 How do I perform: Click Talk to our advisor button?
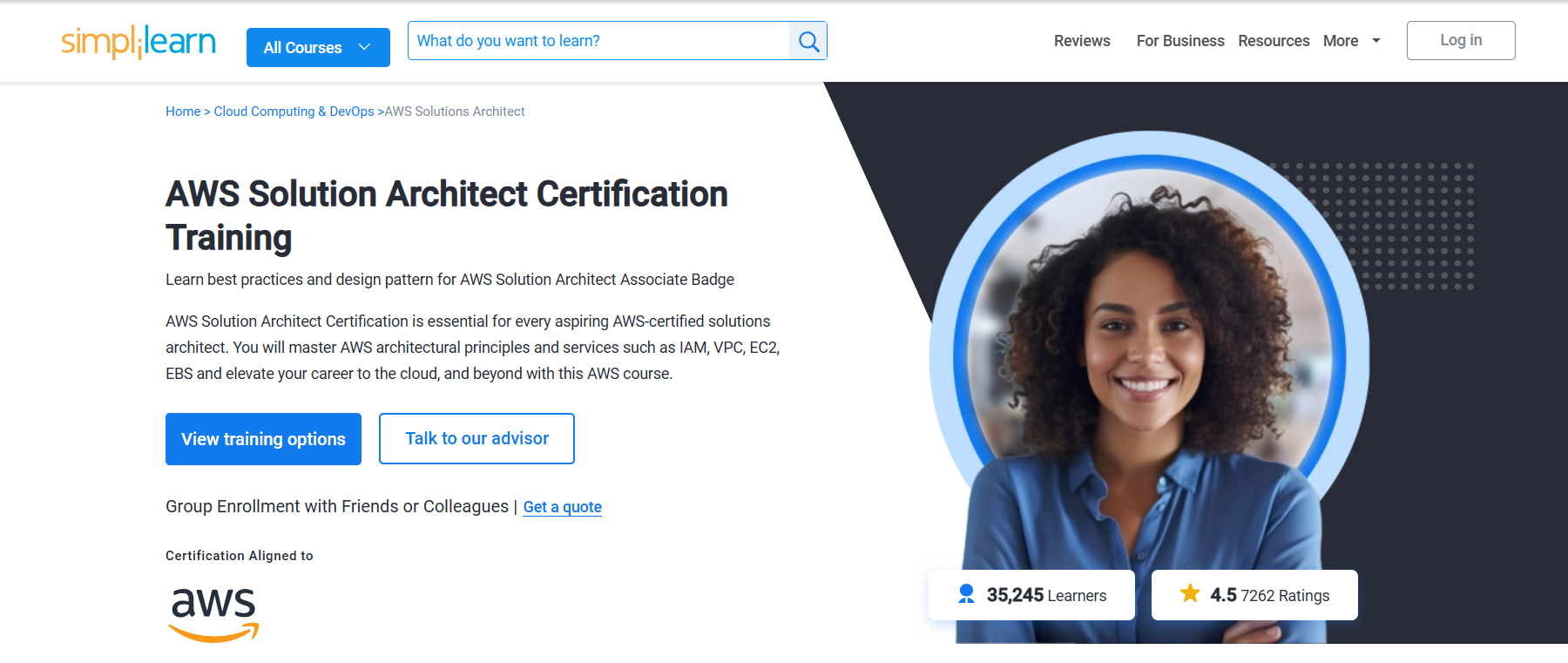pyautogui.click(x=476, y=438)
